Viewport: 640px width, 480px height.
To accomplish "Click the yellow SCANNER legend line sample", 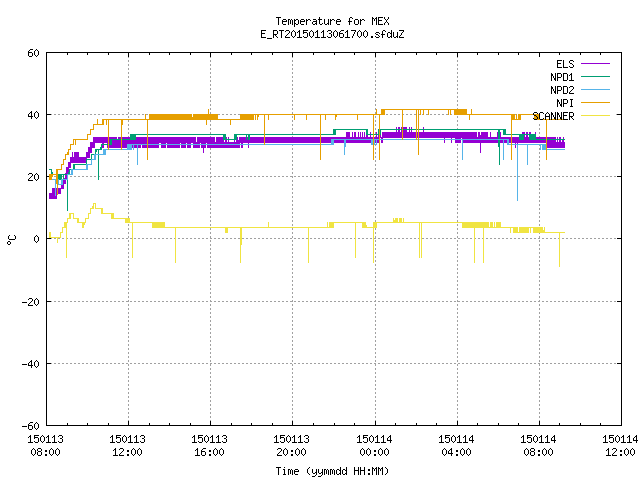I will 595,116.
